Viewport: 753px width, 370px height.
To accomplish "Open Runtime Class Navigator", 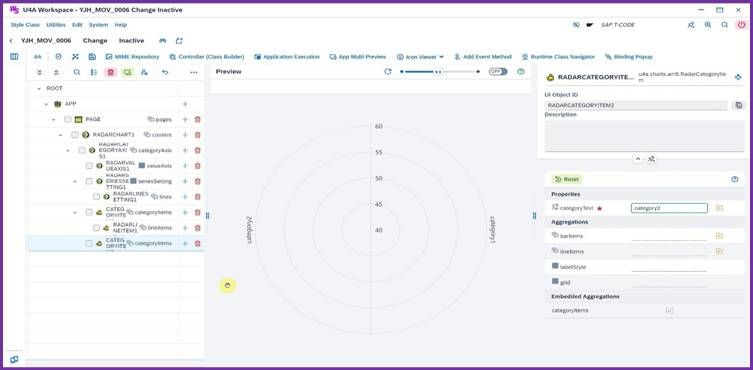I will (558, 57).
